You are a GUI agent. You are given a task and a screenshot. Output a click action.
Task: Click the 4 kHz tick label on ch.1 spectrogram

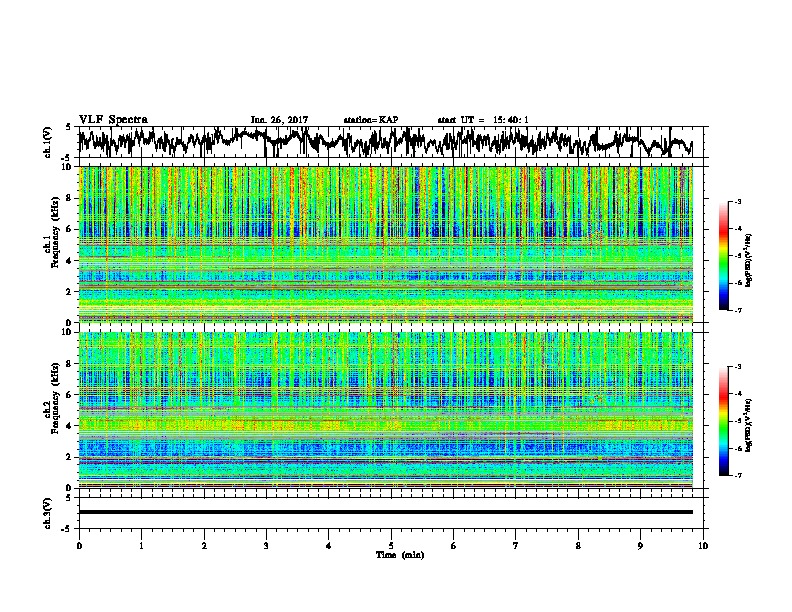[x=70, y=261]
